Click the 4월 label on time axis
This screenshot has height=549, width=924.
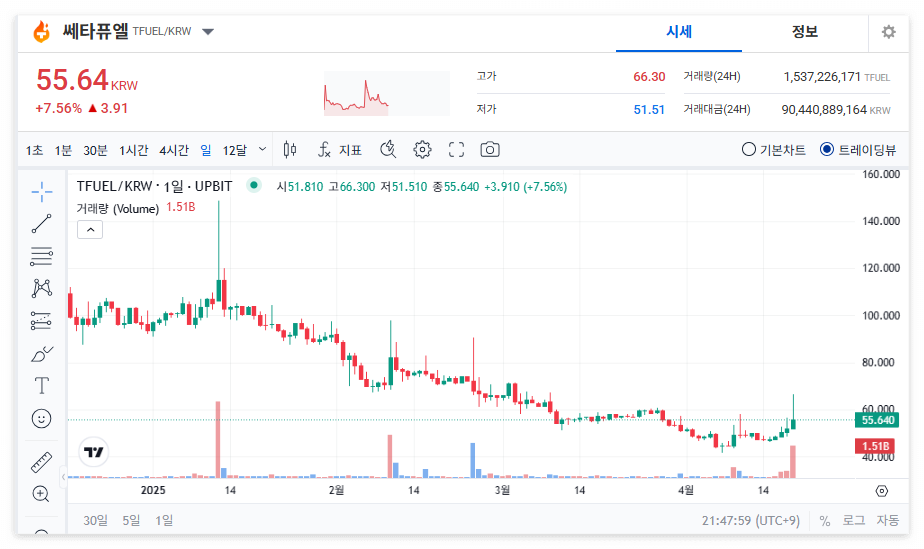point(686,490)
